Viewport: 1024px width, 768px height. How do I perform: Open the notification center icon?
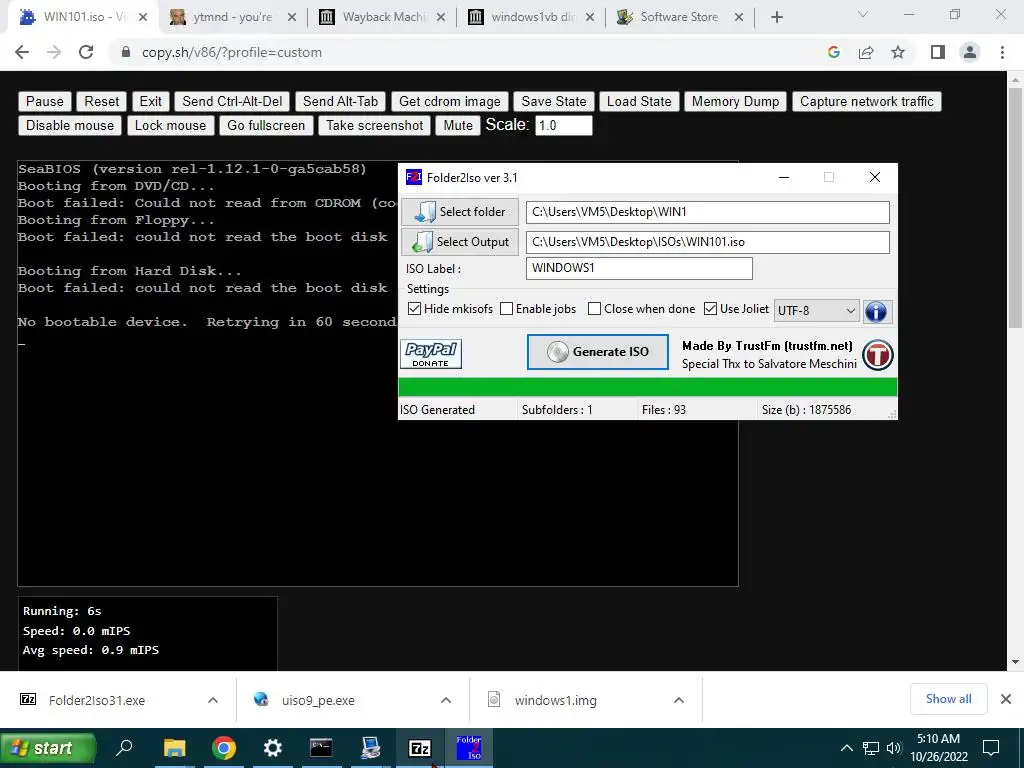click(x=991, y=748)
